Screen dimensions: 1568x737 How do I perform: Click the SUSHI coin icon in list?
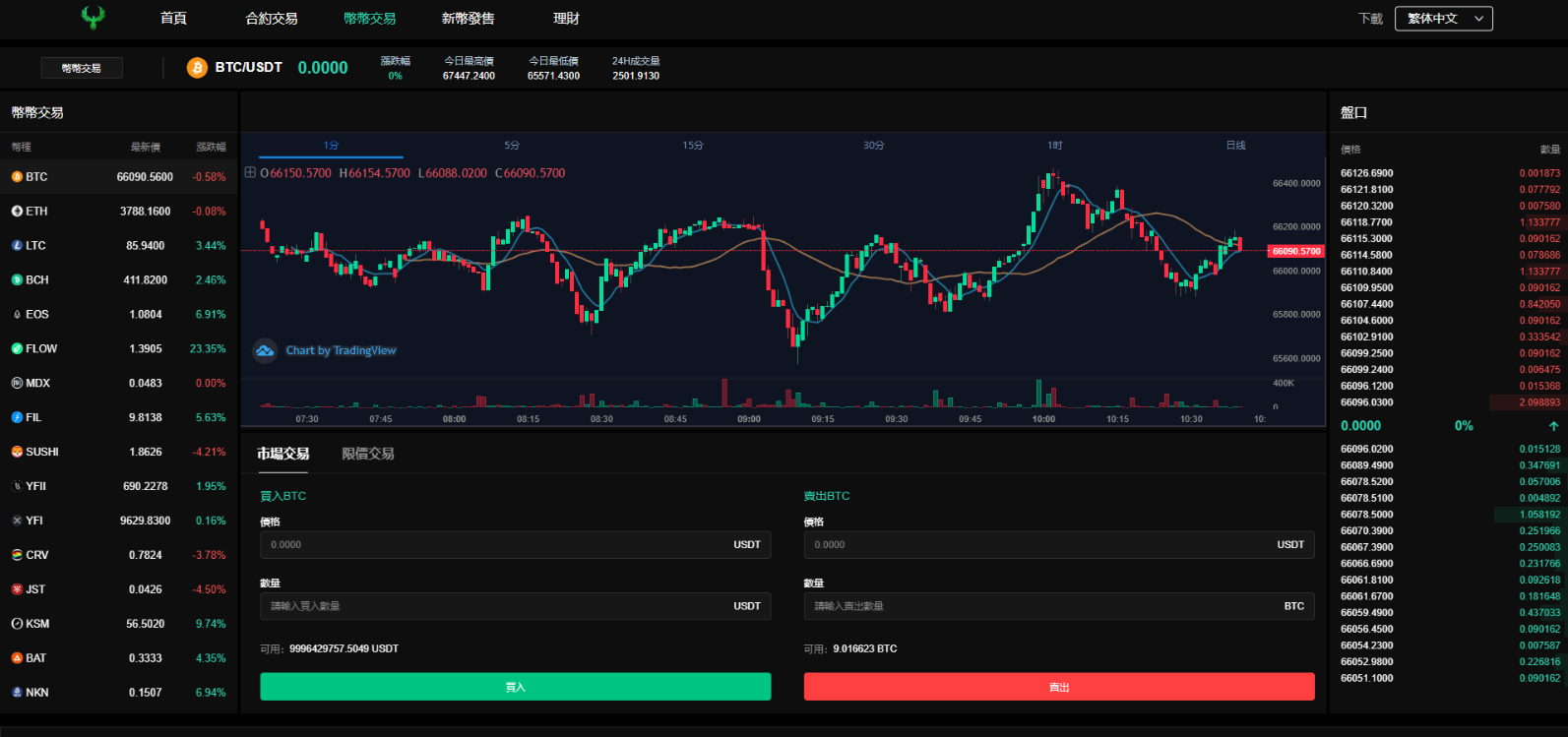(x=17, y=453)
